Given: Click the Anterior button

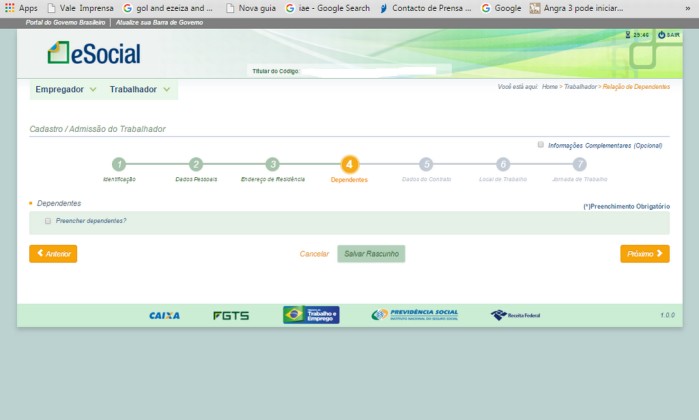Looking at the screenshot, I should click(x=53, y=254).
